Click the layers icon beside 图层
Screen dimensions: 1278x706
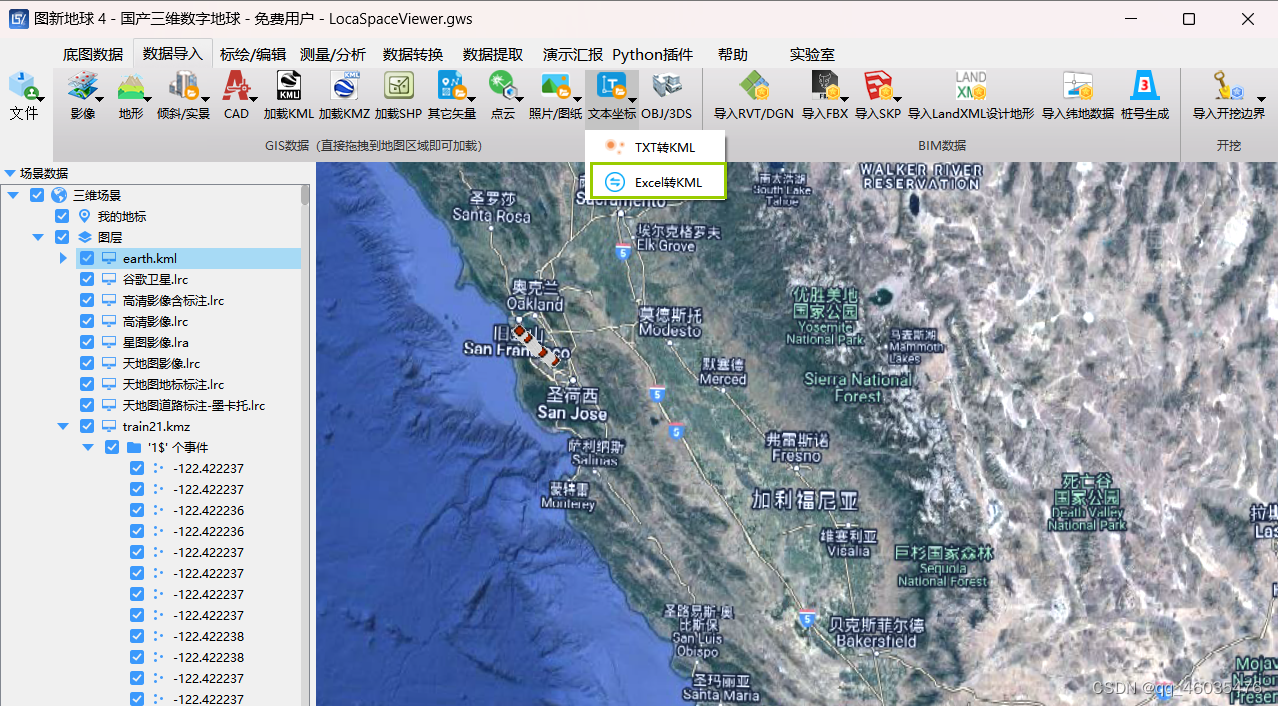click(x=85, y=237)
